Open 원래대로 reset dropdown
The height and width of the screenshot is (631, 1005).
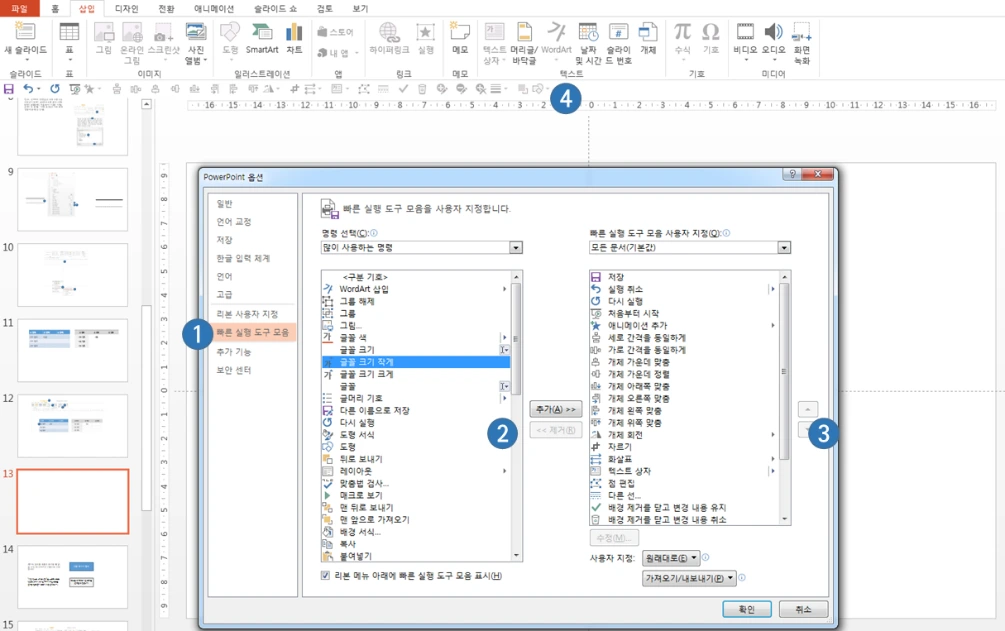pos(671,558)
